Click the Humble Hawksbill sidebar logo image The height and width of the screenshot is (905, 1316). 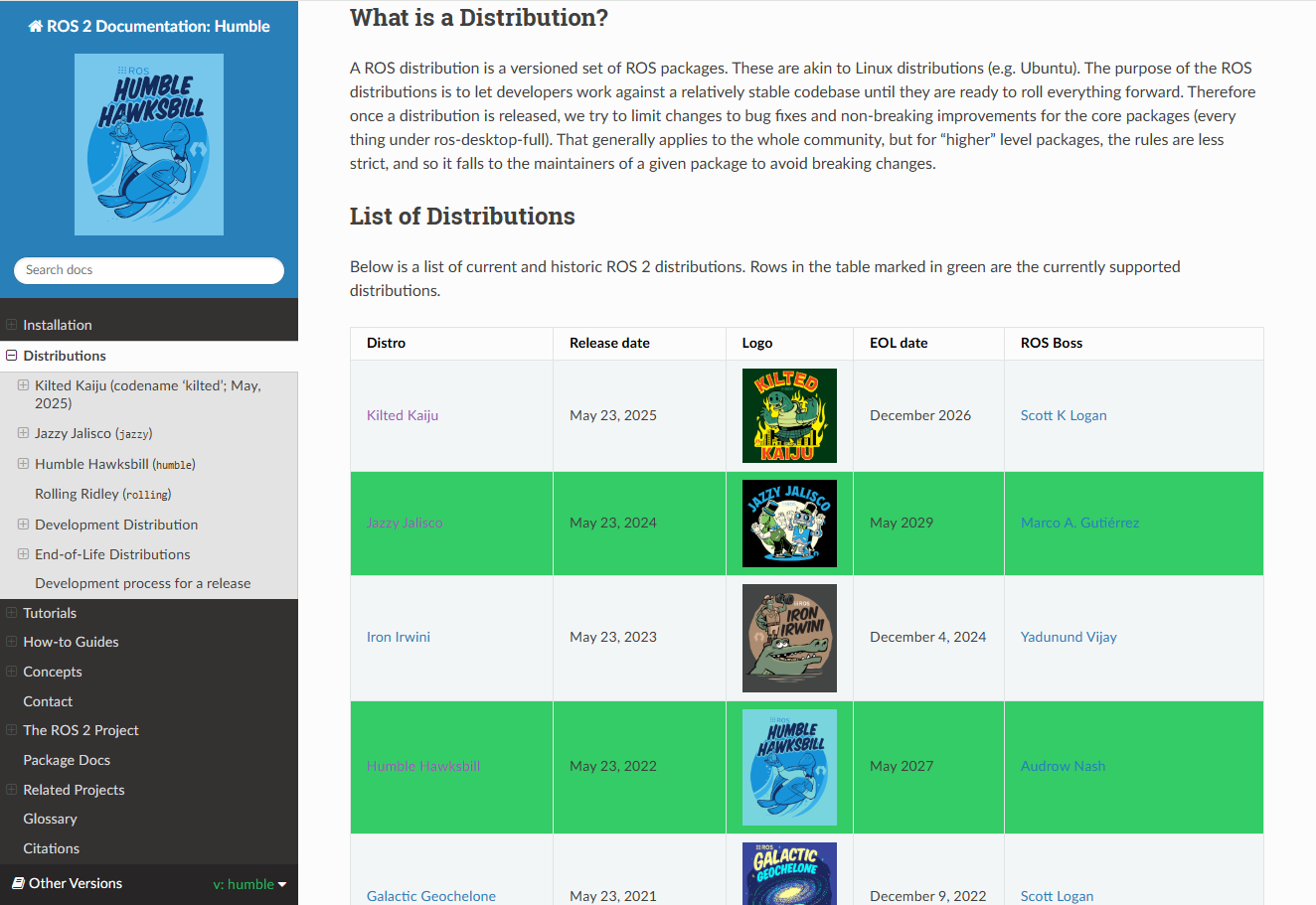point(149,144)
